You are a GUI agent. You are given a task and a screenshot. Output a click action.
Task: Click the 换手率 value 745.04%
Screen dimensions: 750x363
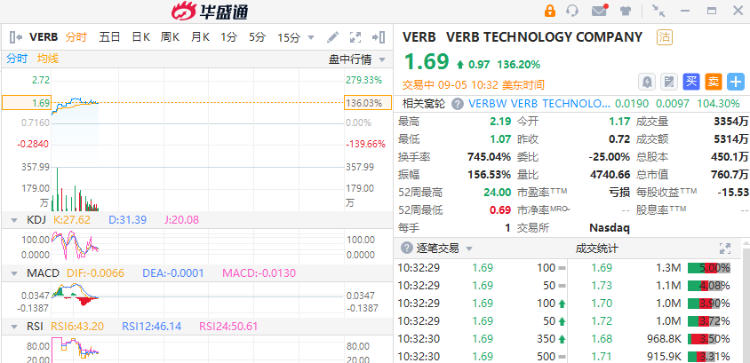489,157
